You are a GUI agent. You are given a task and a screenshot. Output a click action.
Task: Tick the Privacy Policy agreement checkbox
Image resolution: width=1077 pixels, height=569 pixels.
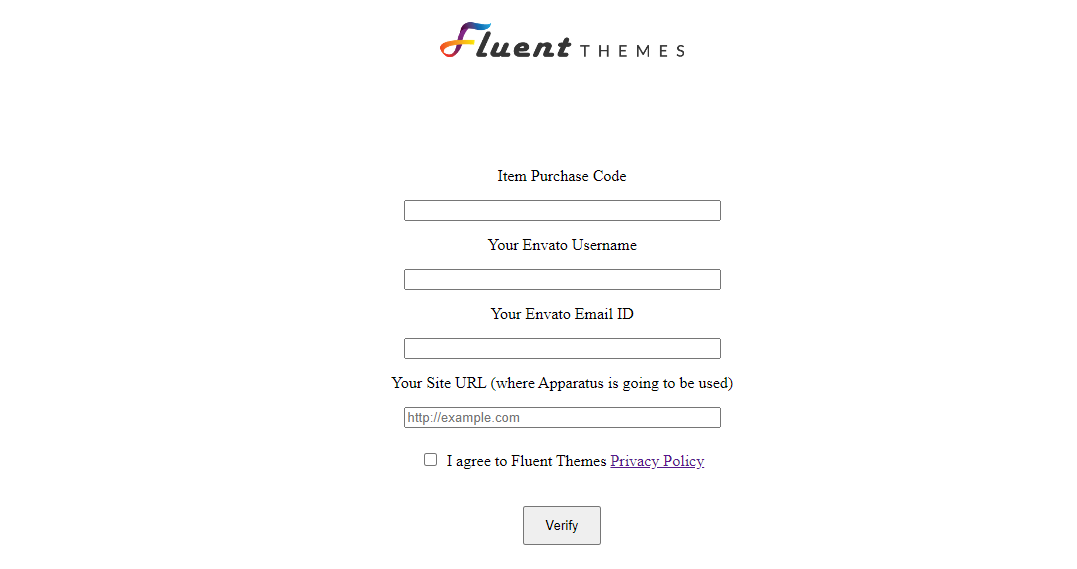pos(430,460)
